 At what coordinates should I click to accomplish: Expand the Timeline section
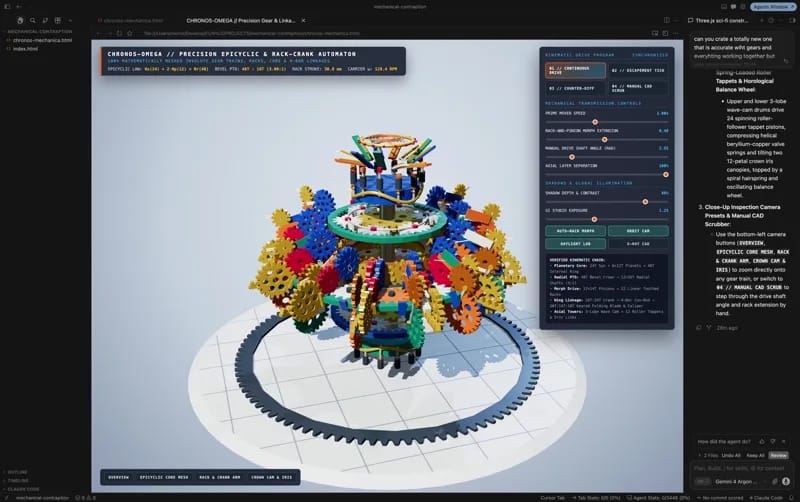tap(18, 481)
